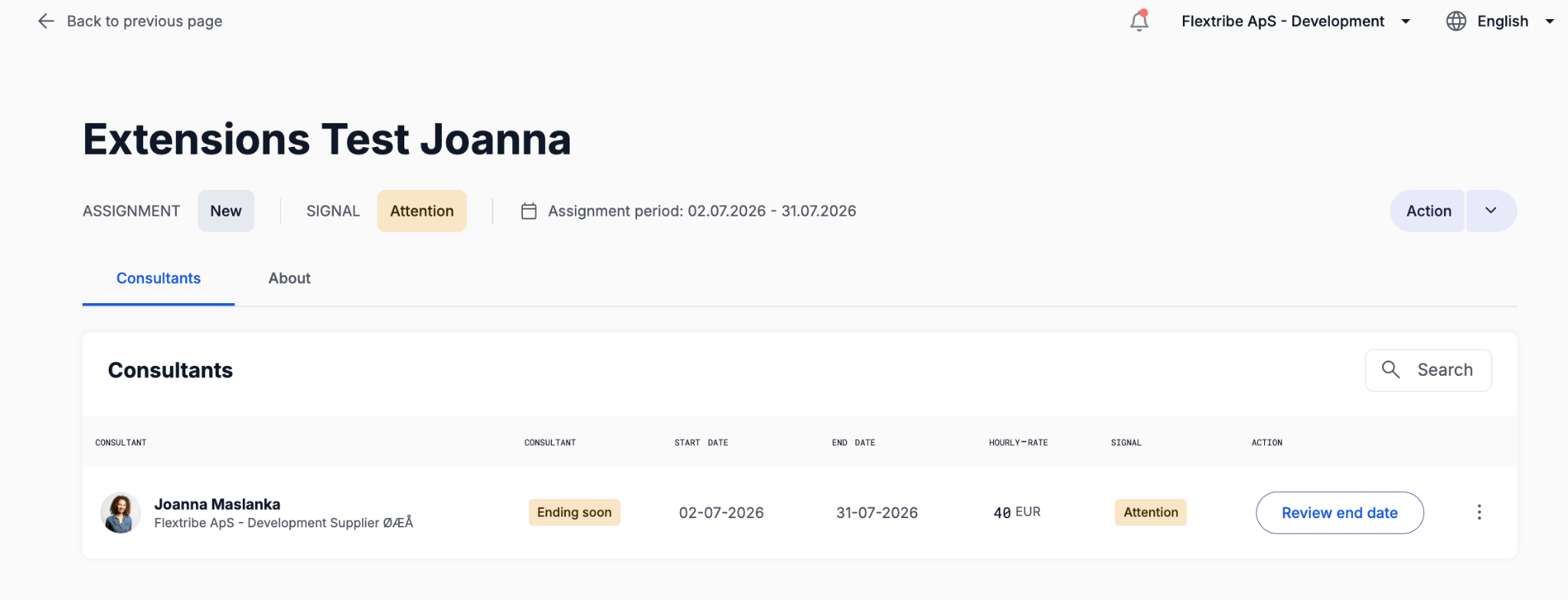Open Joanna Maslanka consultant name

point(217,504)
